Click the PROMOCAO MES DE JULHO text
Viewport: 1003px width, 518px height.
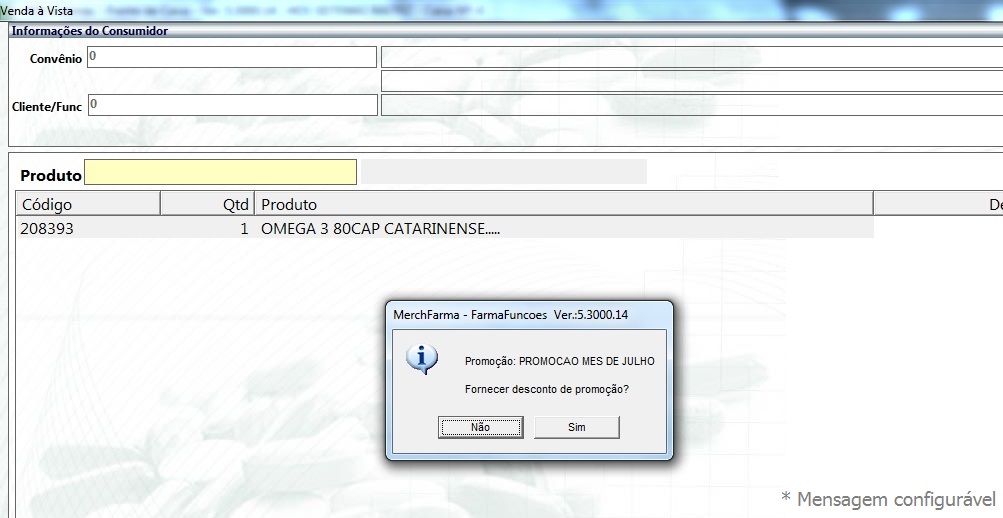pos(560,361)
